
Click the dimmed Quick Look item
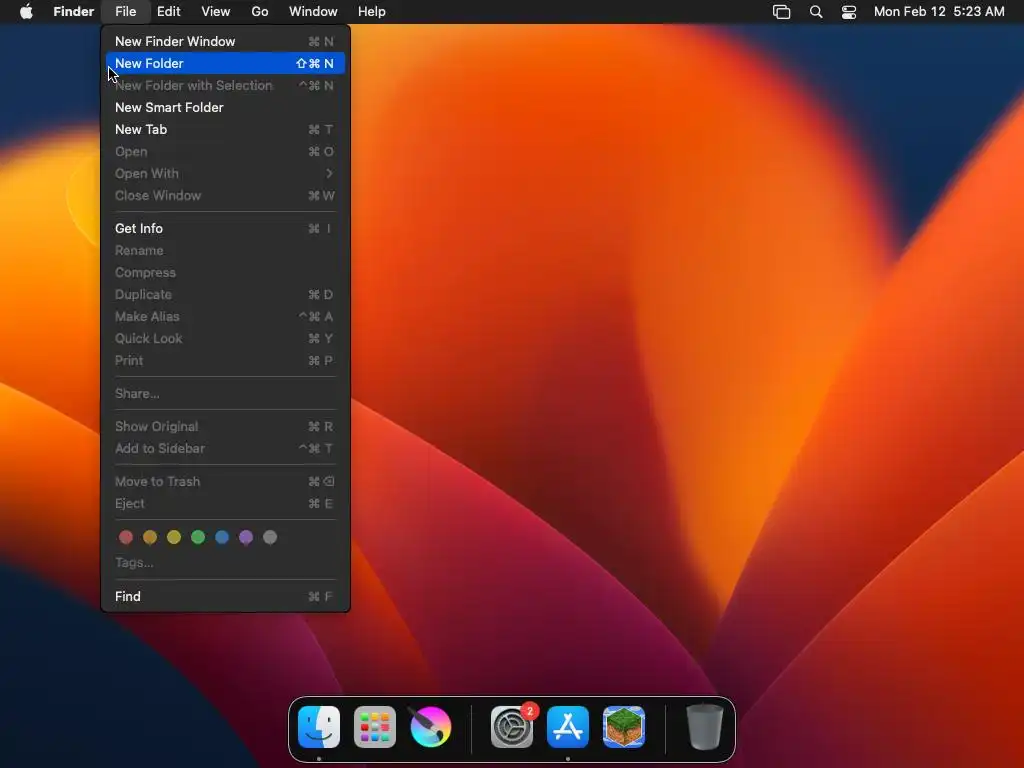pyautogui.click(x=225, y=339)
